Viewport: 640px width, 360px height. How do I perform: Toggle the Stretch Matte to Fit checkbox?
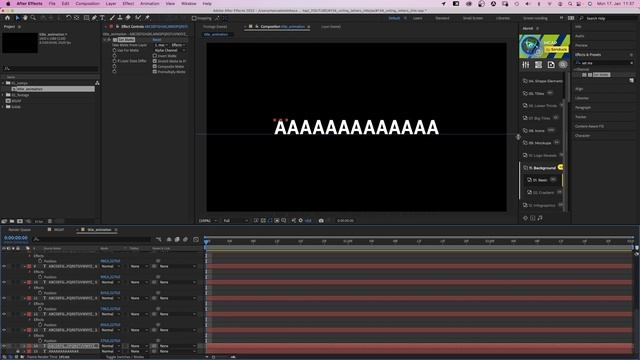(155, 61)
